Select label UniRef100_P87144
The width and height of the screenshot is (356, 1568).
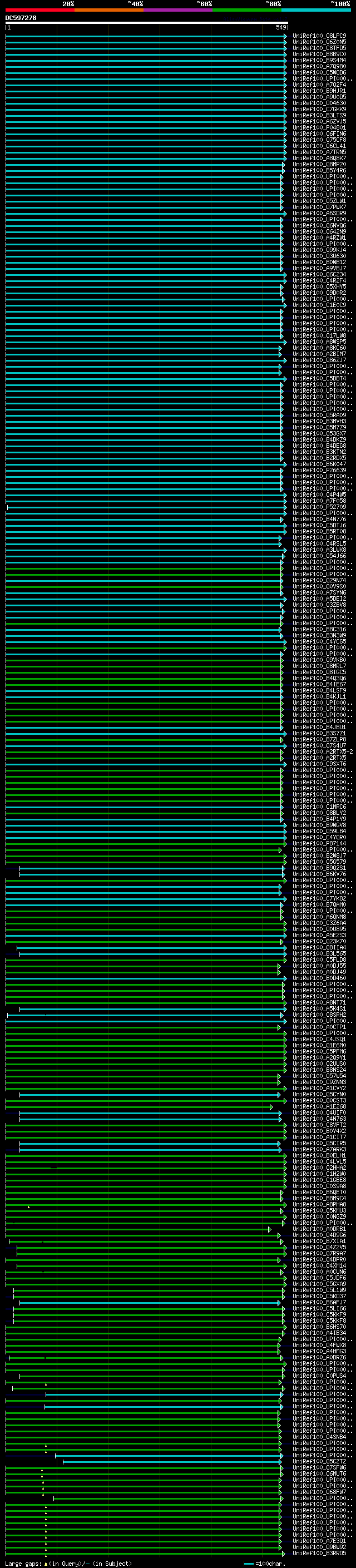[x=319, y=843]
